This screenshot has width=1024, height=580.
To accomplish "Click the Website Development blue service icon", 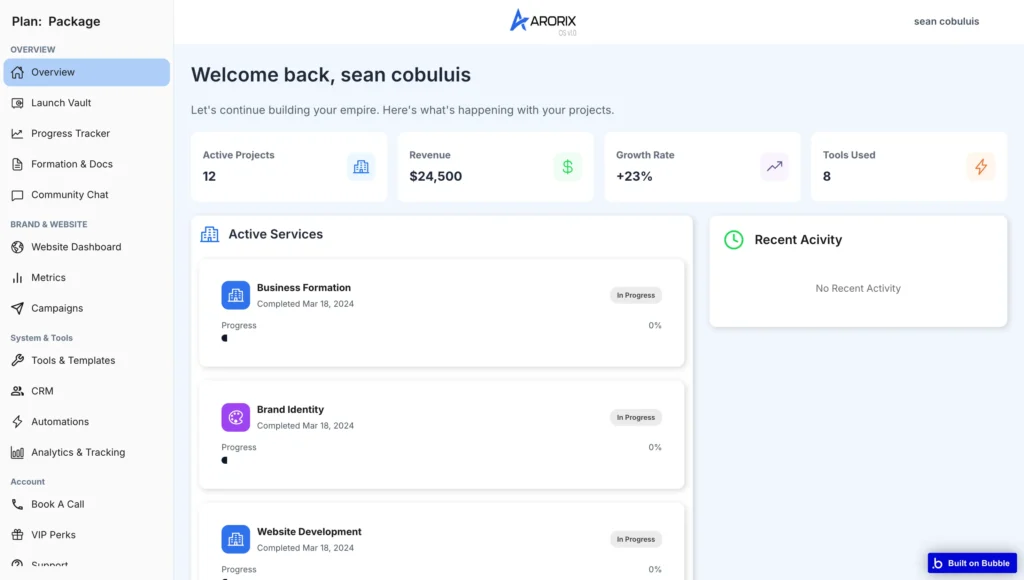I will tap(236, 540).
